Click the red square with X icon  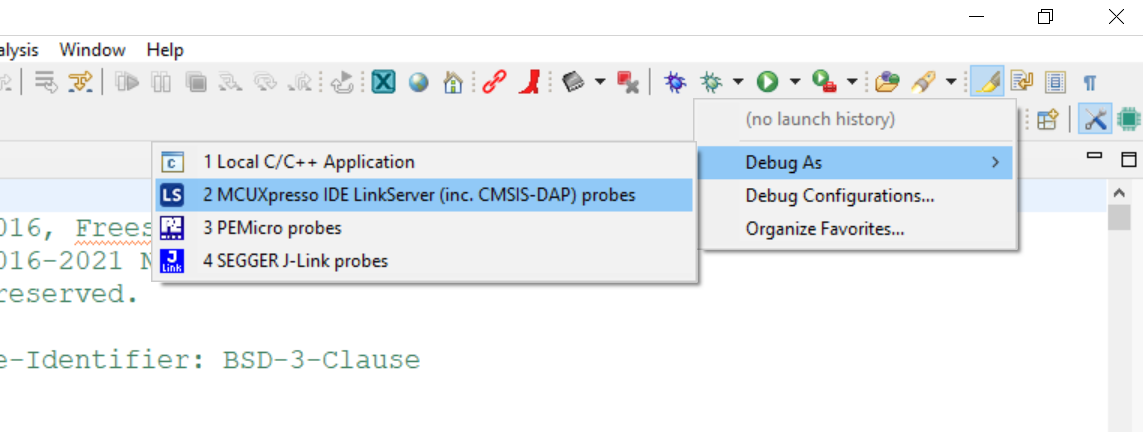[628, 82]
